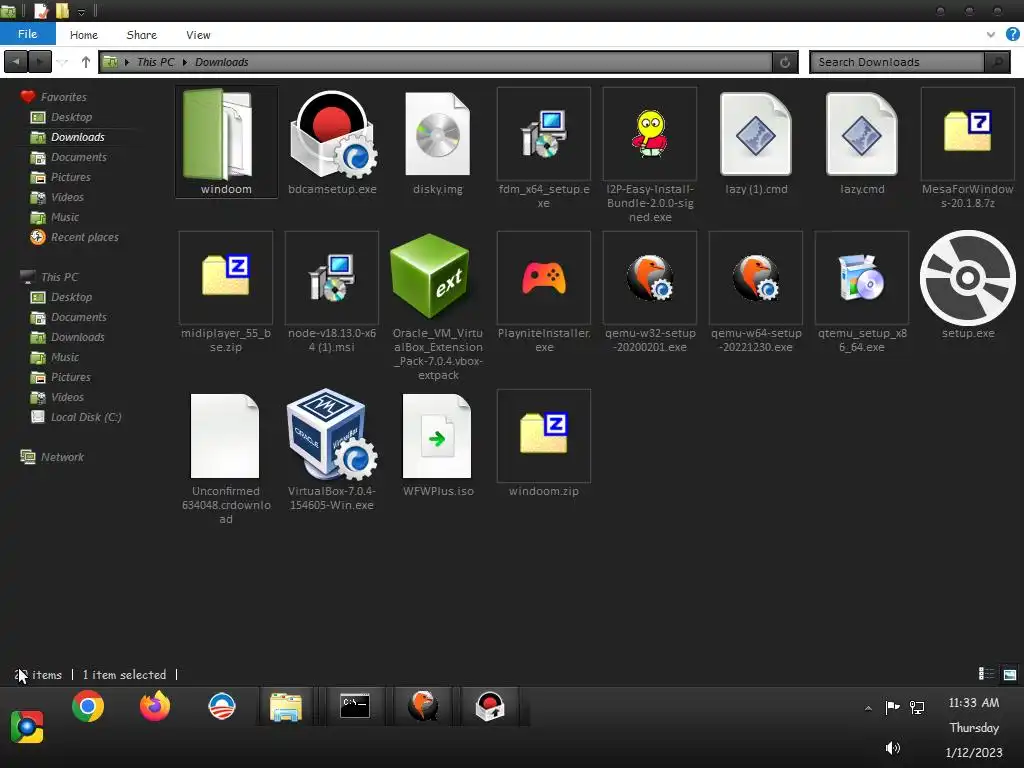Select the lazy.cmd script file

click(861, 135)
